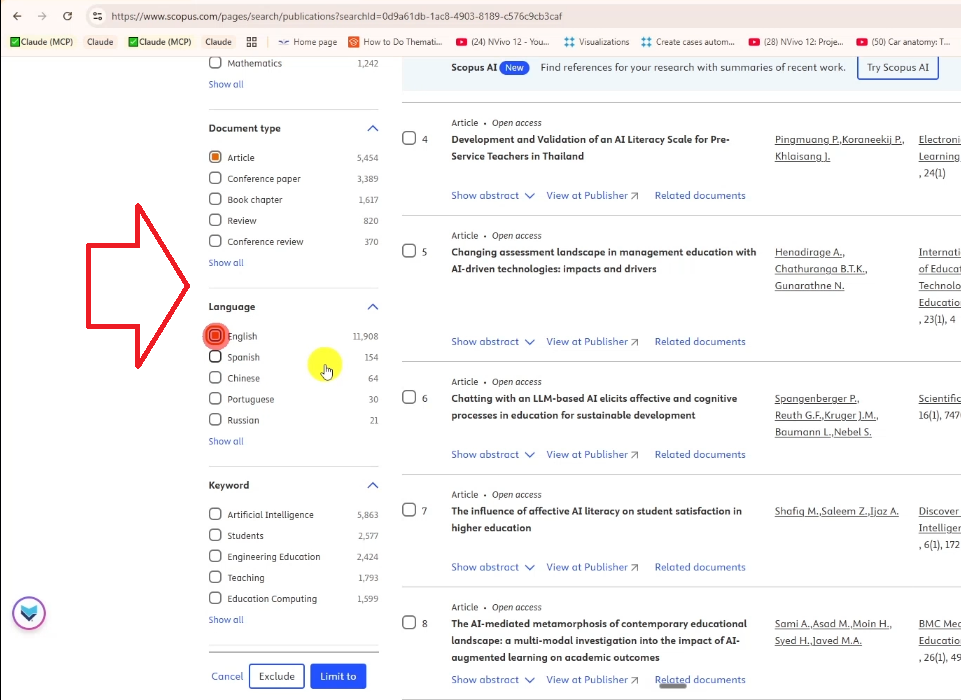
Task: Open the Home page bookmark
Action: point(308,42)
